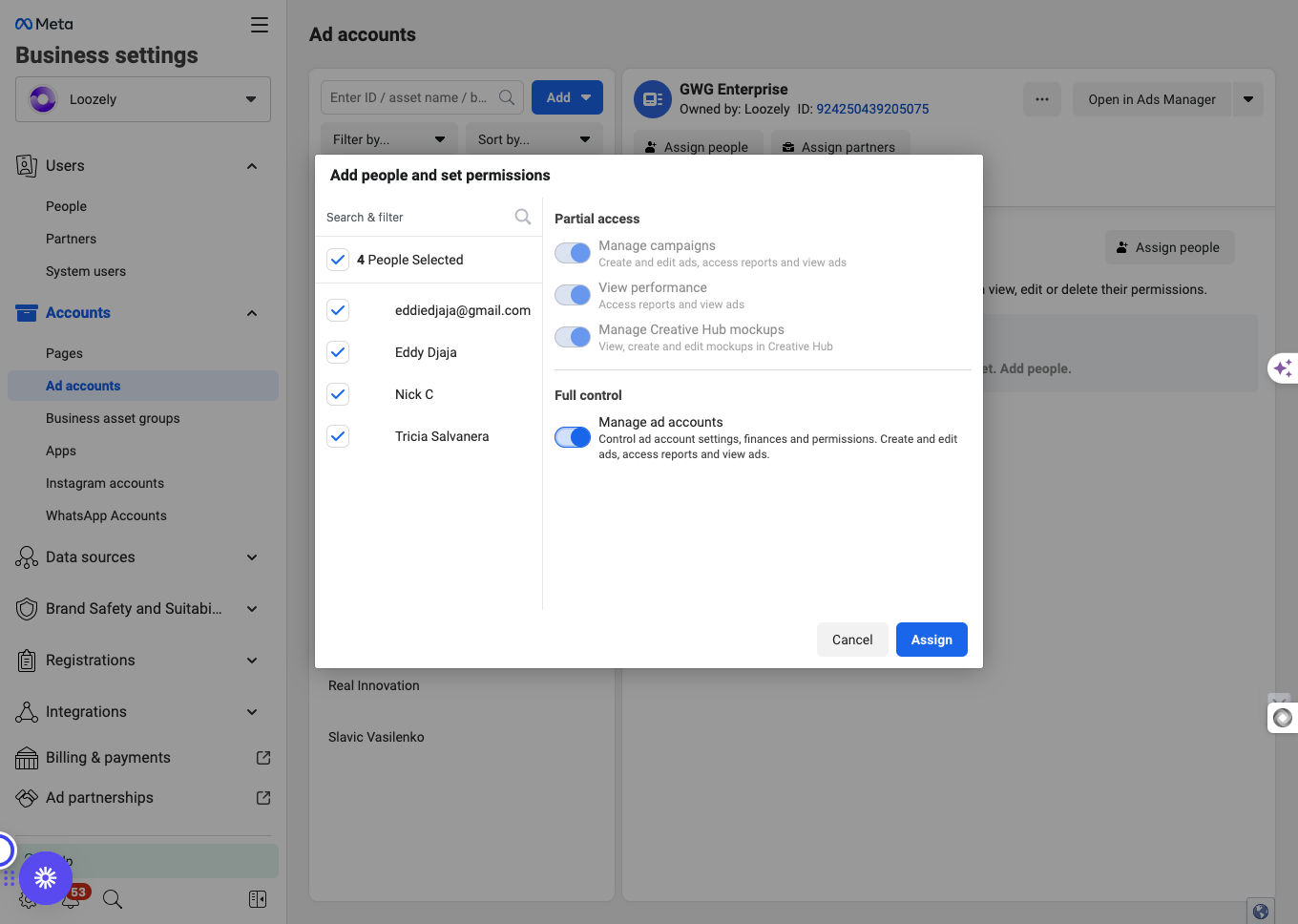Expand the Data sources section
The image size is (1298, 924).
252,557
